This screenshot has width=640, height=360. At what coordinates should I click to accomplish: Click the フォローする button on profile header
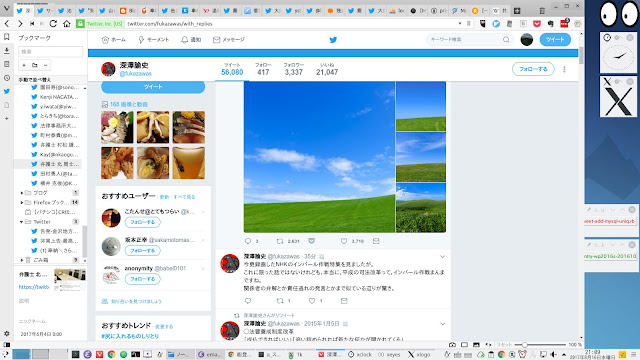533,69
